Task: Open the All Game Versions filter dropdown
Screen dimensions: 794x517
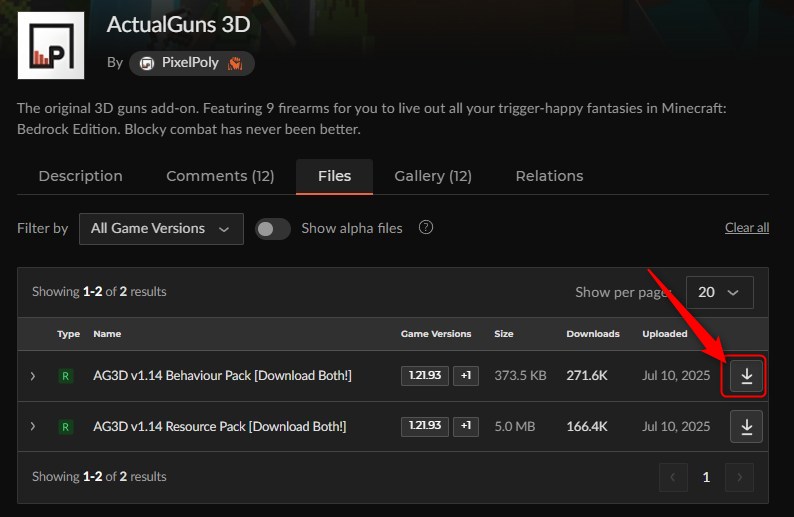Action: coord(161,229)
